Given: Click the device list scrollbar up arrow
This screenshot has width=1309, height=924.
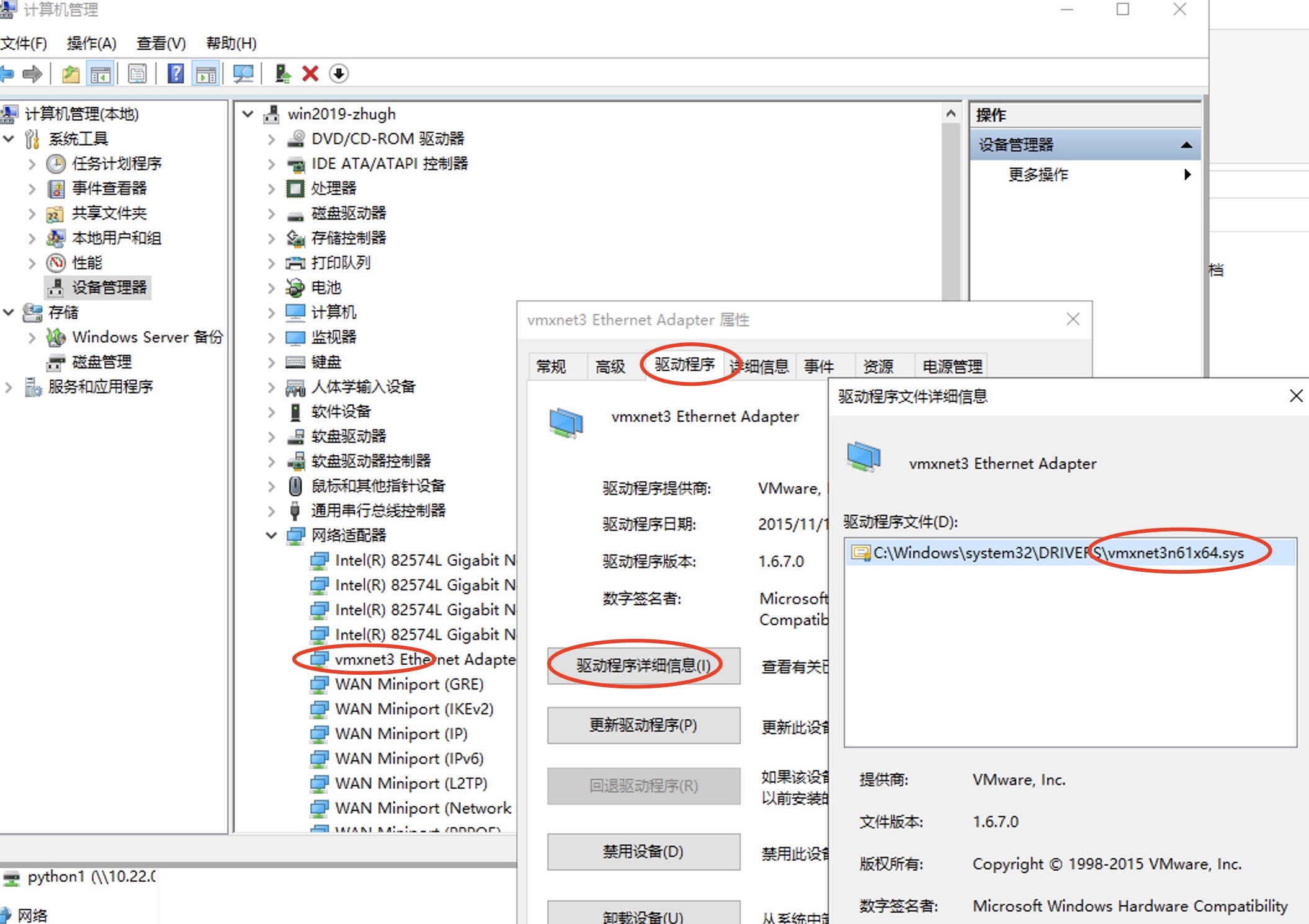Looking at the screenshot, I should (950, 113).
